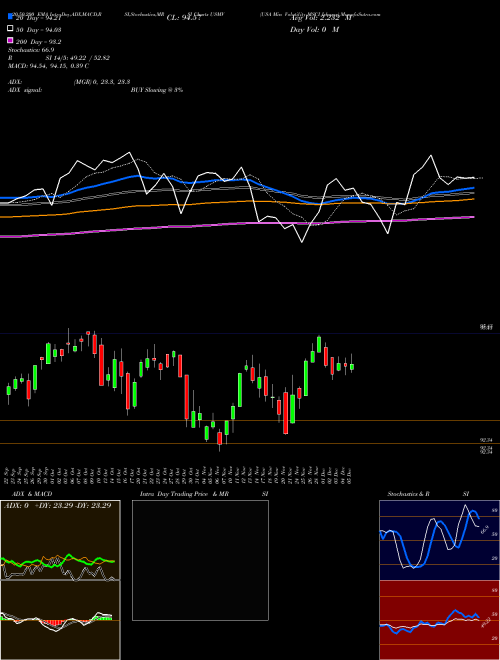Click the 'SI 14/3: 49.22 / 52.82' value
The image size is (500, 660).
(78, 58)
